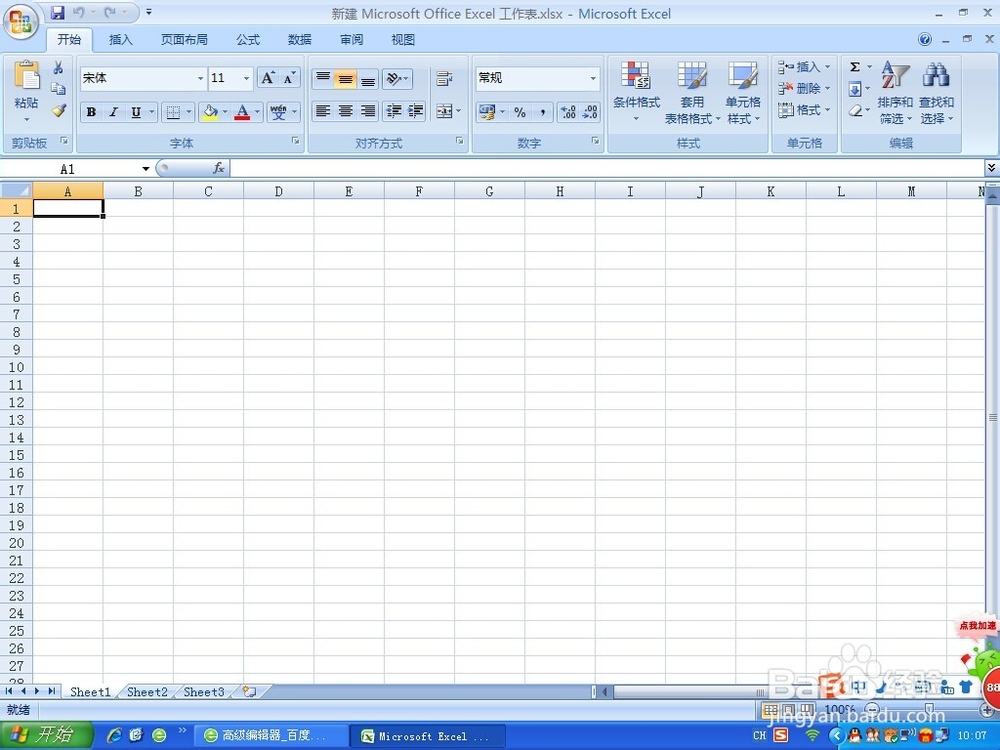The height and width of the screenshot is (750, 1000).
Task: Open text orientation tool
Action: [397, 78]
